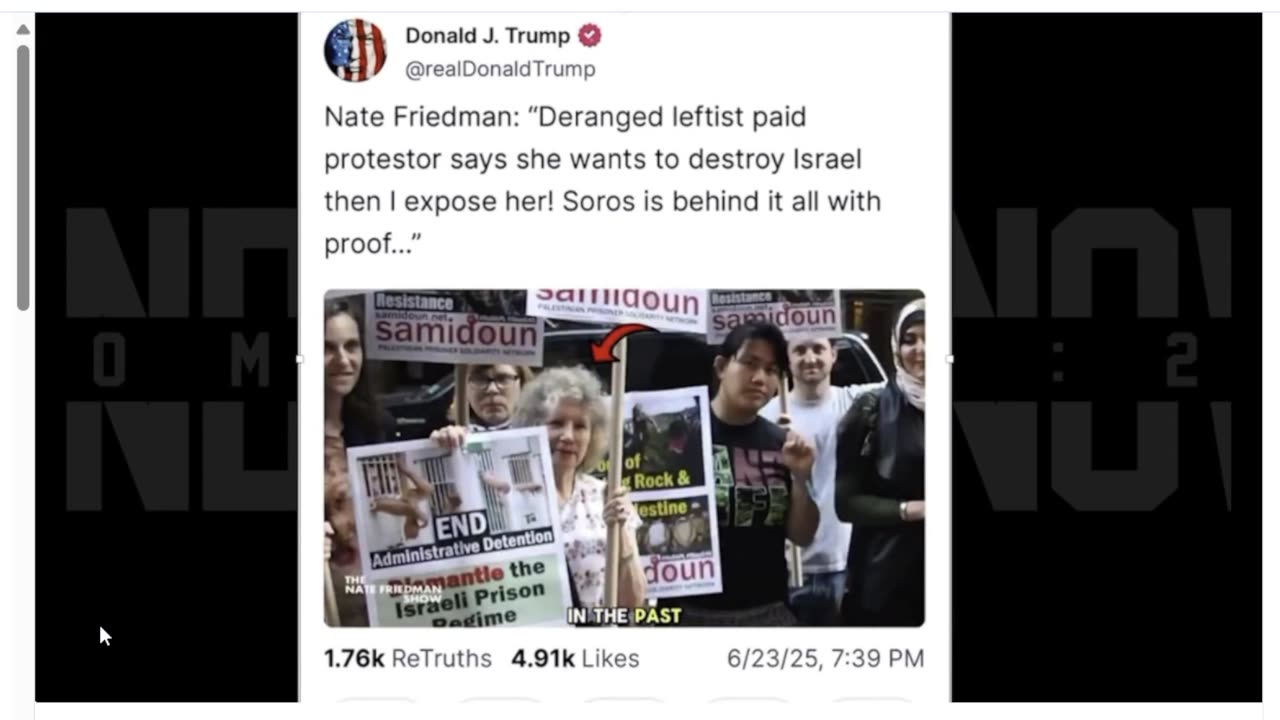The image size is (1280, 720).
Task: Click the Nate Friedman quote post text
Action: [x=603, y=180]
